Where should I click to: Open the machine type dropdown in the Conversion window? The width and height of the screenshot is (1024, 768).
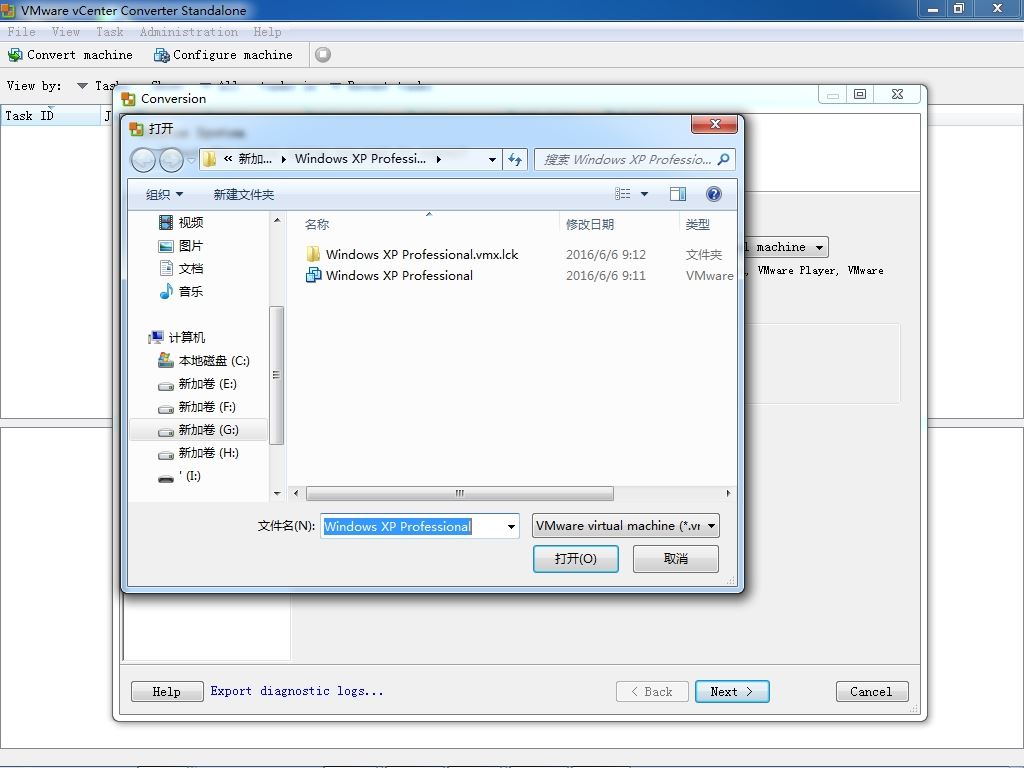(x=819, y=248)
